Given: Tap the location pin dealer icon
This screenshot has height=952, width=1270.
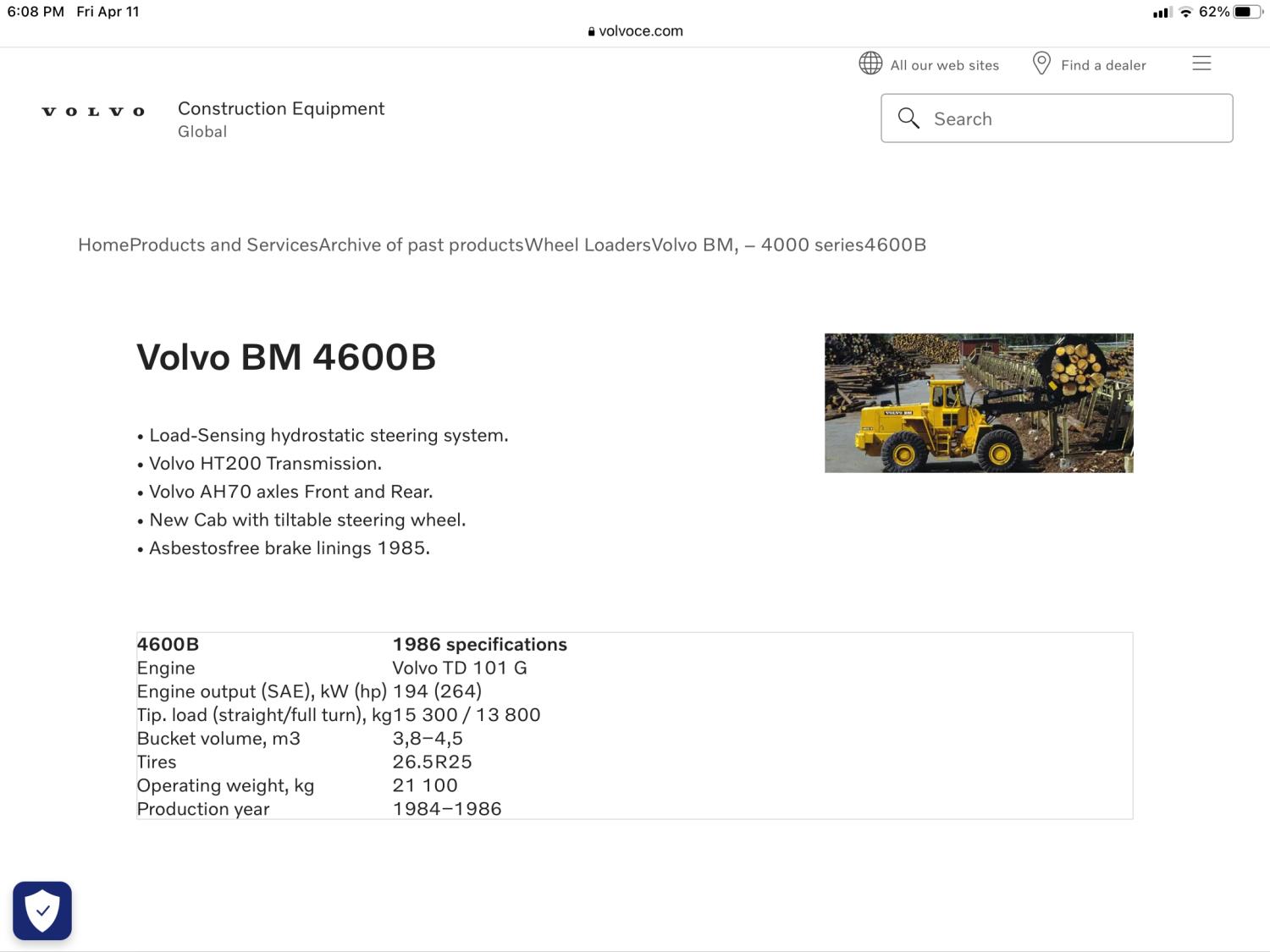Looking at the screenshot, I should point(1041,63).
